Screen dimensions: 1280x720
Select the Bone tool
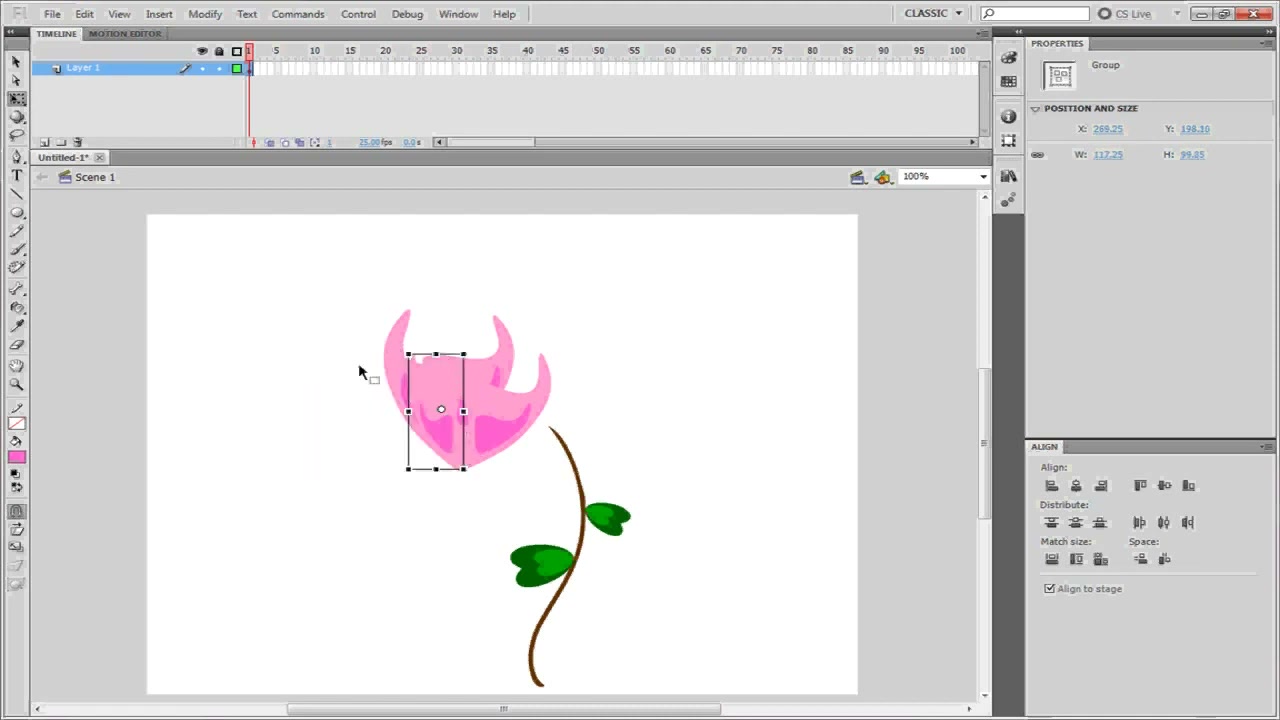coord(16,289)
